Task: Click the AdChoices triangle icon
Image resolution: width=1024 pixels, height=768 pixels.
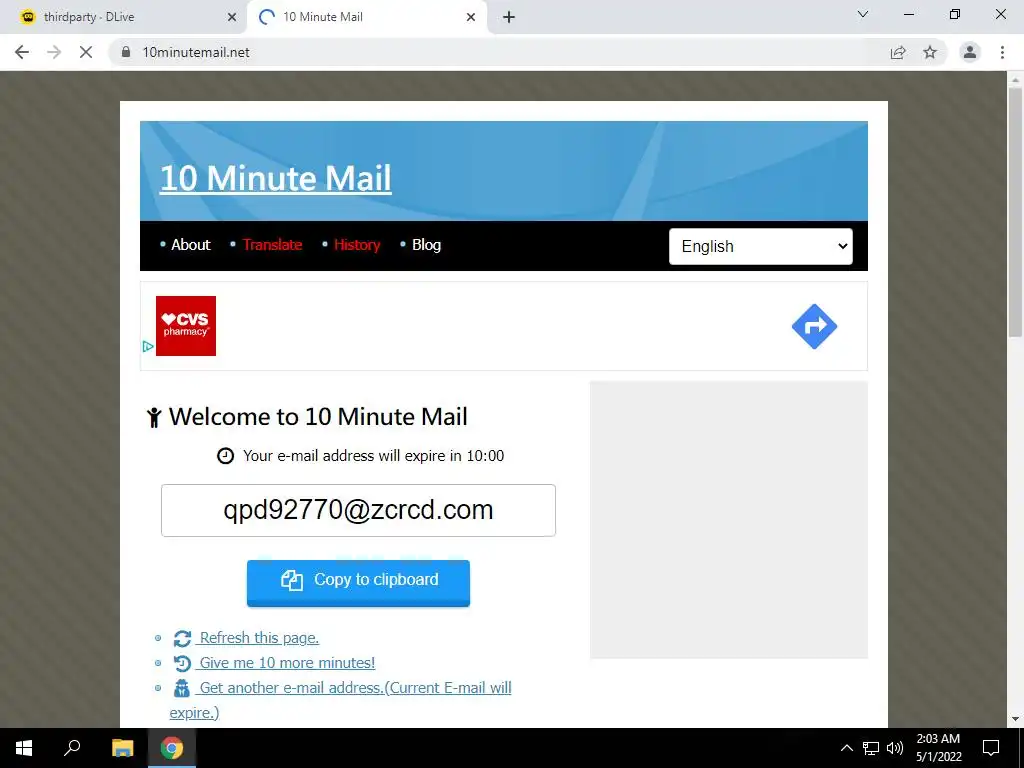Action: 148,347
